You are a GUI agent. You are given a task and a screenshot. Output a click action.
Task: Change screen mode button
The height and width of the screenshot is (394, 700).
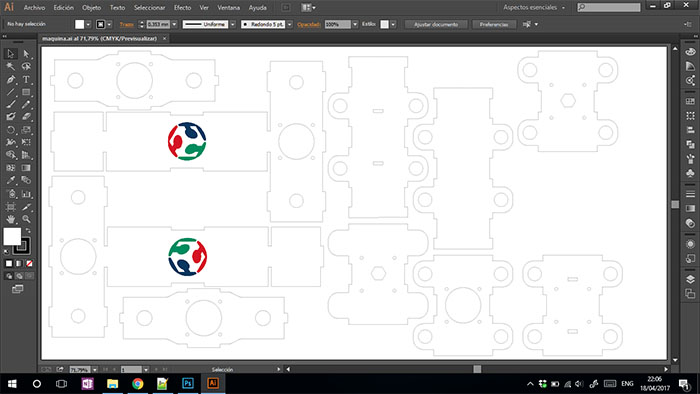[x=17, y=289]
